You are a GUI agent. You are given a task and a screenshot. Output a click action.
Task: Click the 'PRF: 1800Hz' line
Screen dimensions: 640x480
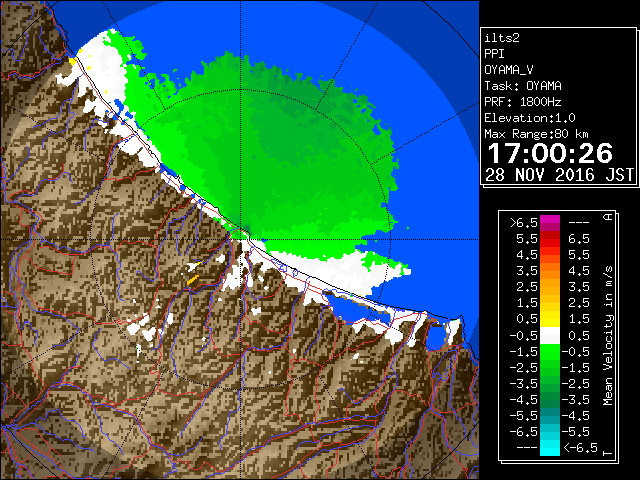pos(523,102)
